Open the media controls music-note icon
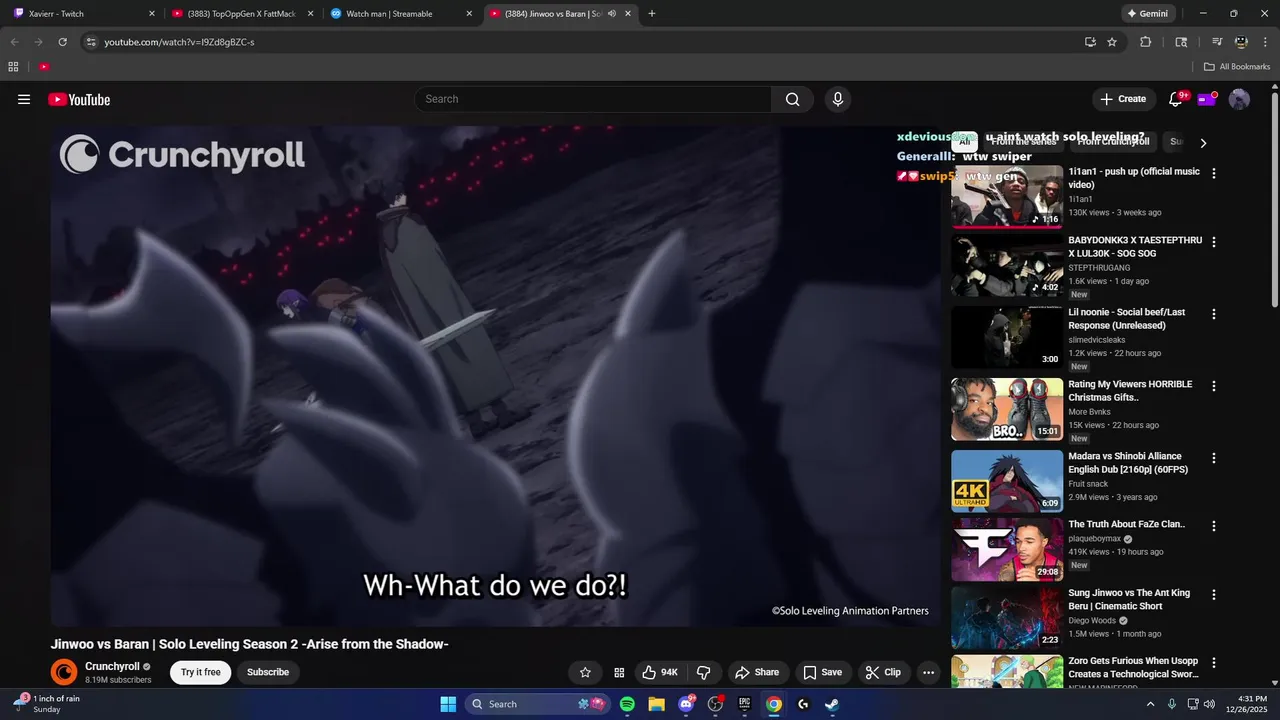Viewport: 1280px width, 720px height. (1216, 42)
